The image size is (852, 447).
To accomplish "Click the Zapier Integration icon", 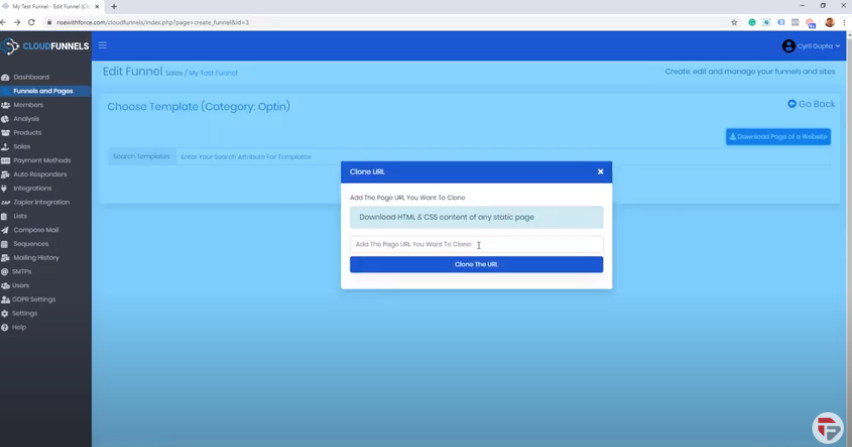I will [x=6, y=202].
